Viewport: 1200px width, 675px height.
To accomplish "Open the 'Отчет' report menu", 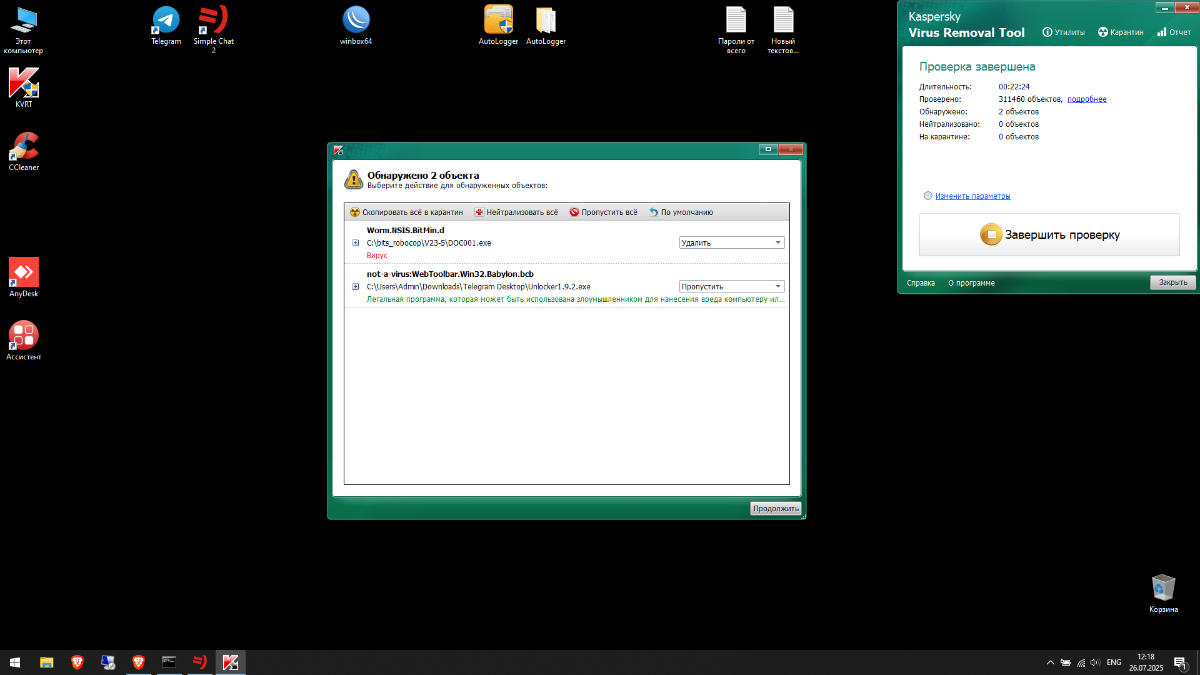I will [x=1173, y=32].
